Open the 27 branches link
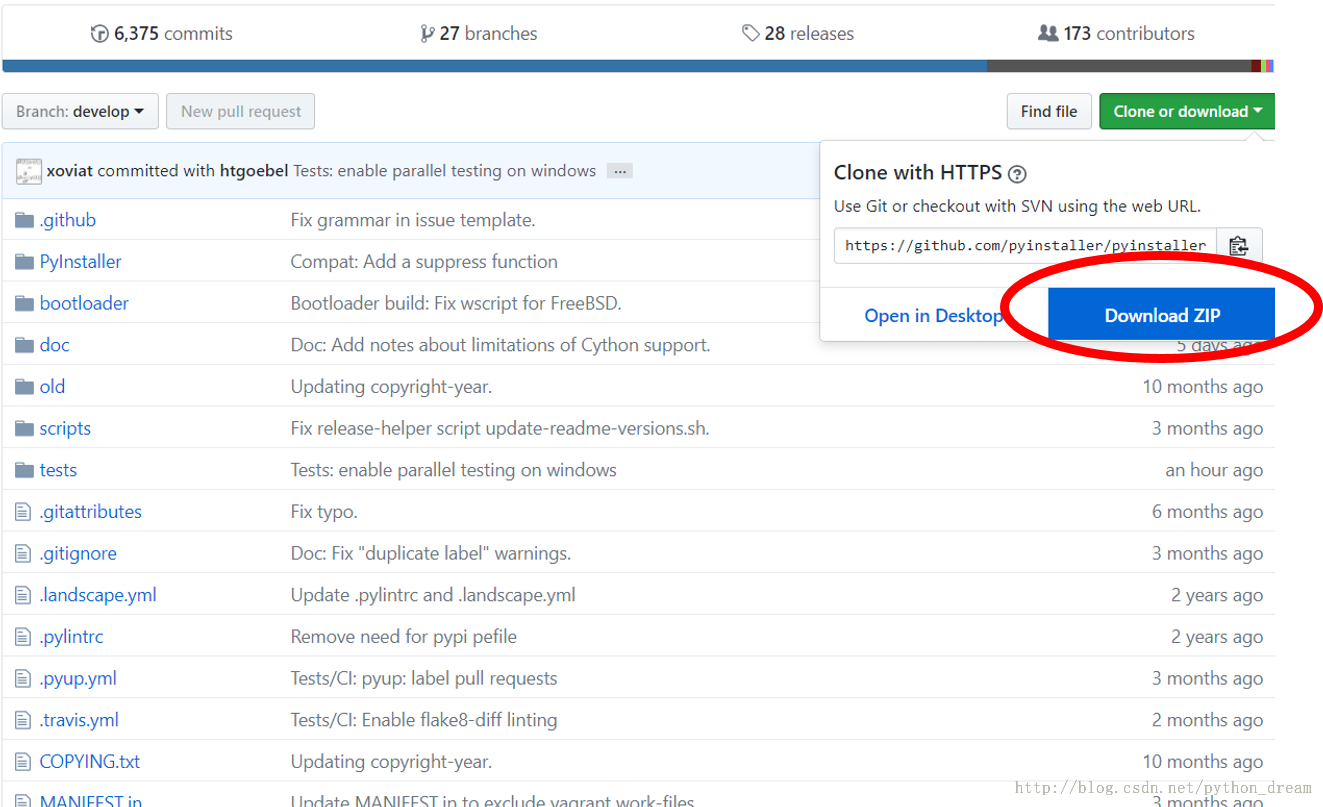 479,34
